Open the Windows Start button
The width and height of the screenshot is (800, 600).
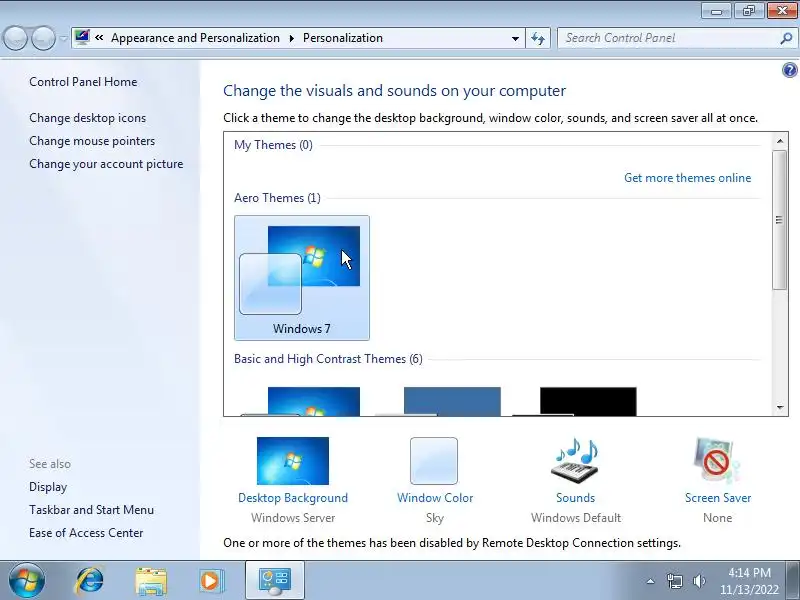[x=27, y=580]
